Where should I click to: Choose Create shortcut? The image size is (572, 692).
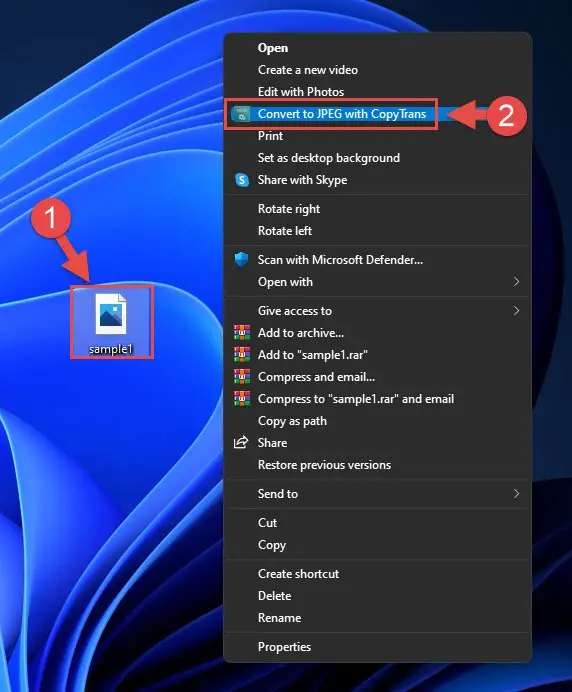coord(377,574)
